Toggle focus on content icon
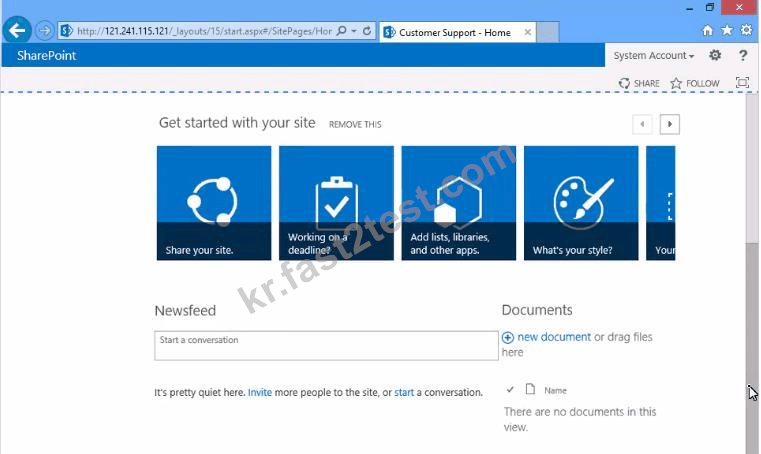The image size is (761, 454). pyautogui.click(x=742, y=83)
